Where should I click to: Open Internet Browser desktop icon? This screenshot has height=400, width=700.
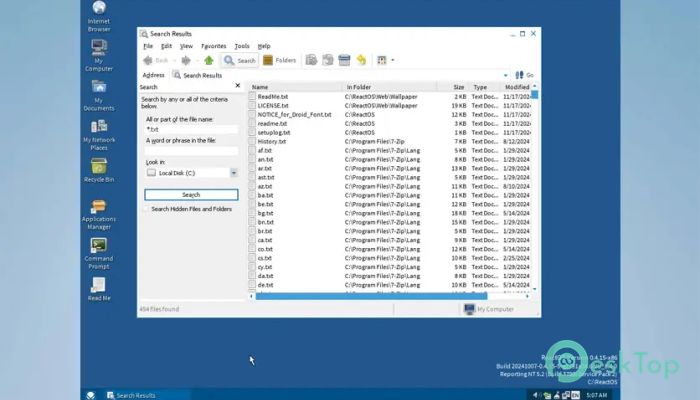click(x=99, y=17)
